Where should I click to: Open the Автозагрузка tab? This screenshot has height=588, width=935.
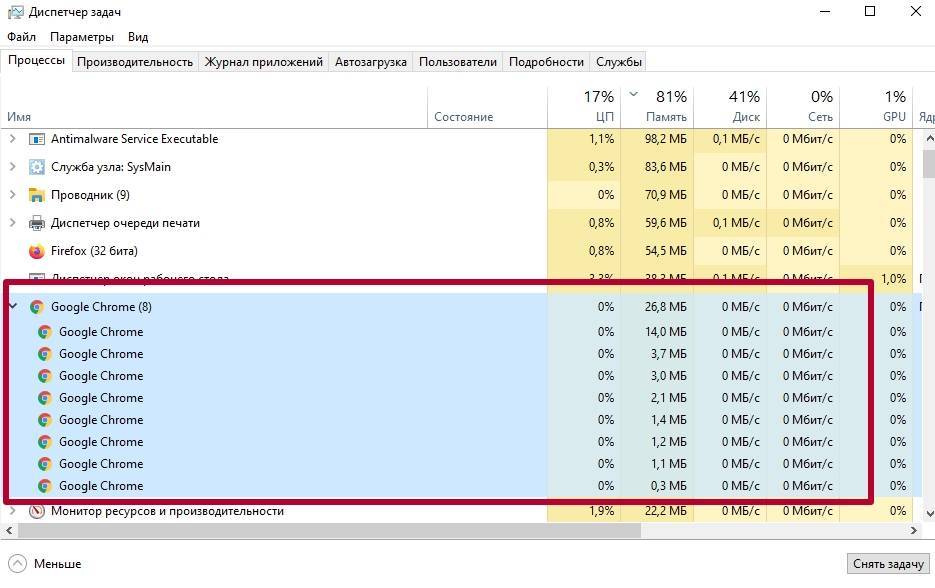click(x=370, y=62)
